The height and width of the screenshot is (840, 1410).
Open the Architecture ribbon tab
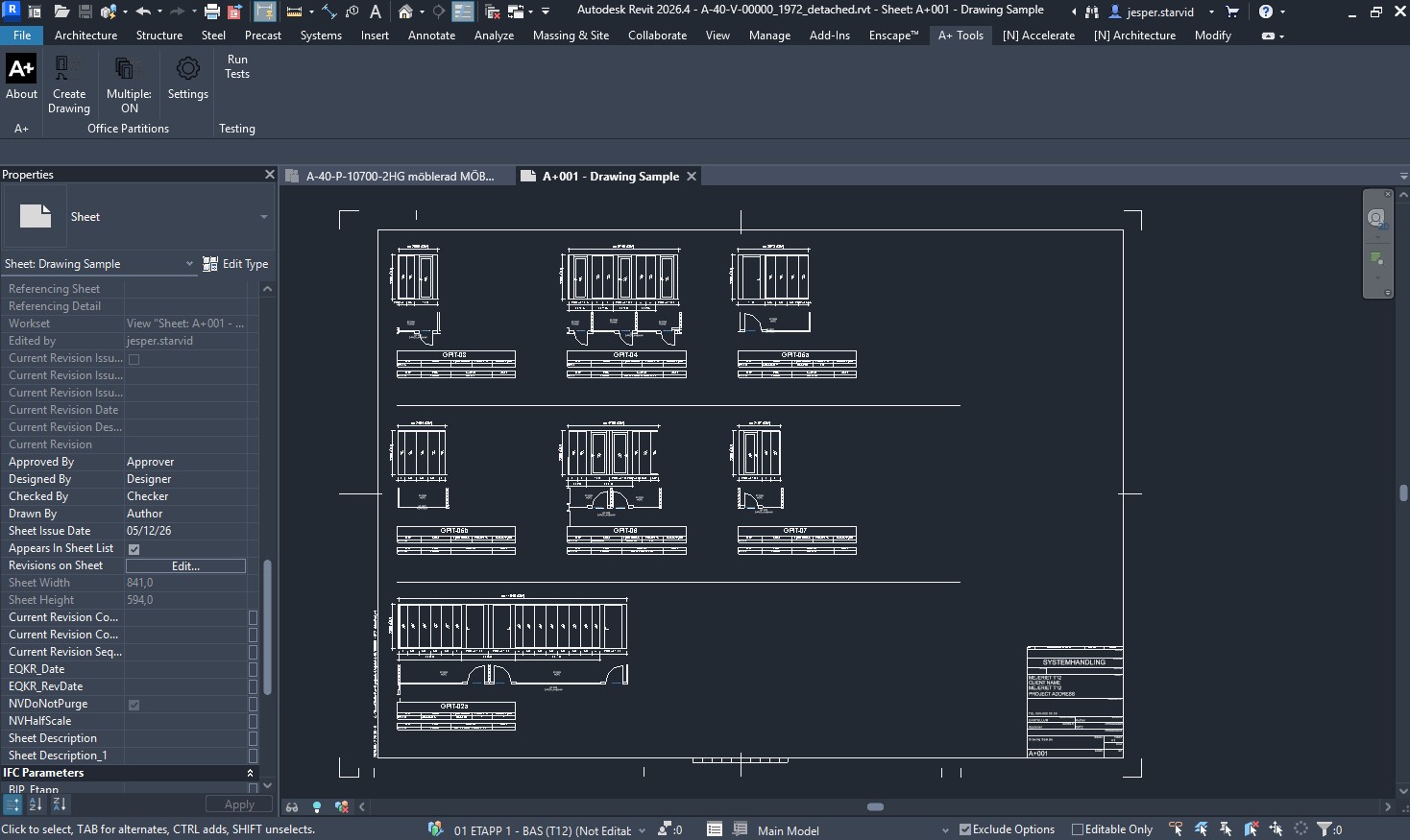[x=85, y=36]
